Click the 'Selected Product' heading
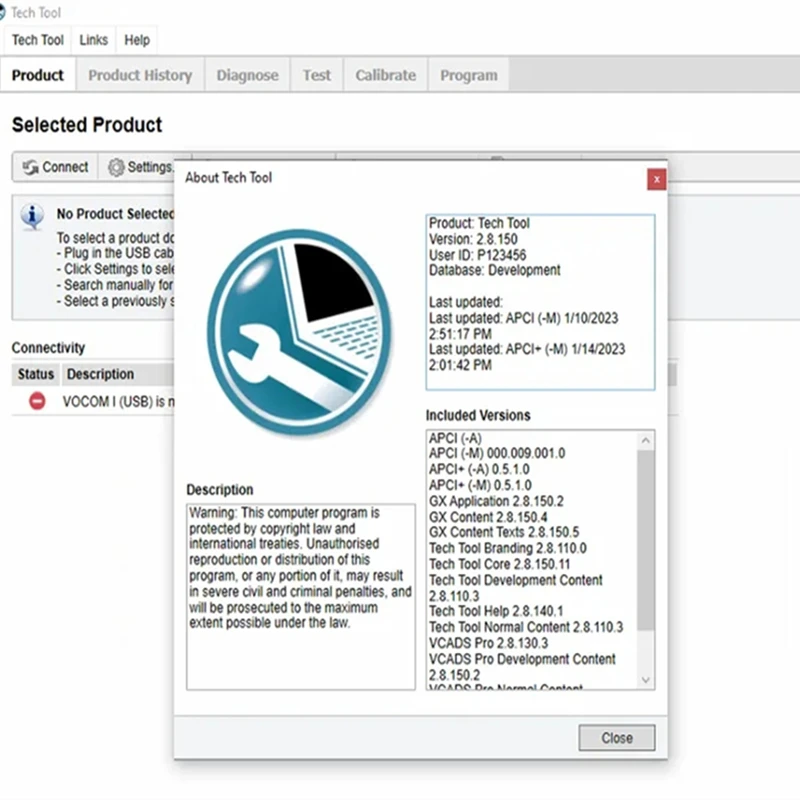This screenshot has height=800, width=800. tap(87, 125)
